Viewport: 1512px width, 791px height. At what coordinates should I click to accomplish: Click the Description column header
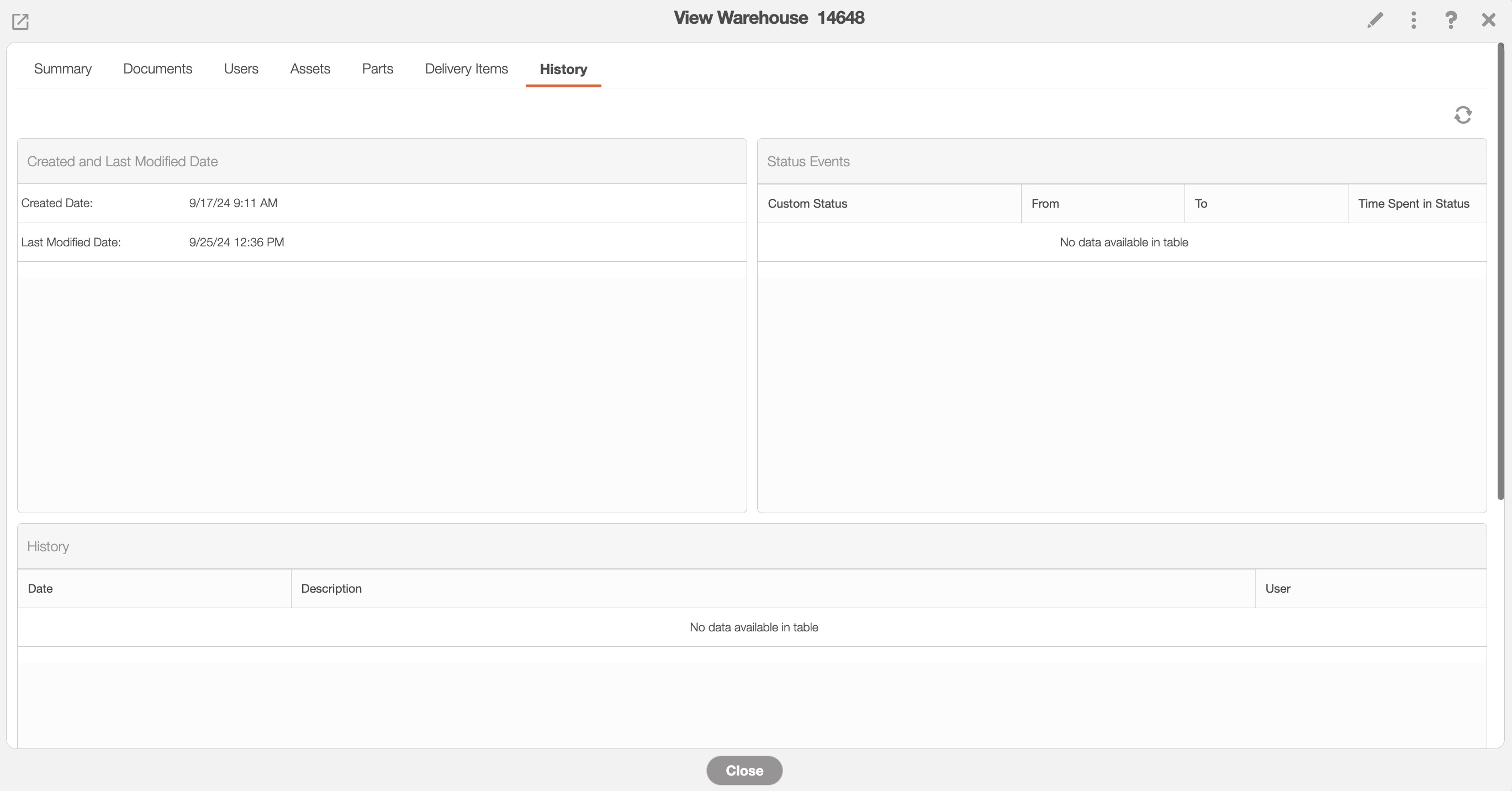pos(331,588)
